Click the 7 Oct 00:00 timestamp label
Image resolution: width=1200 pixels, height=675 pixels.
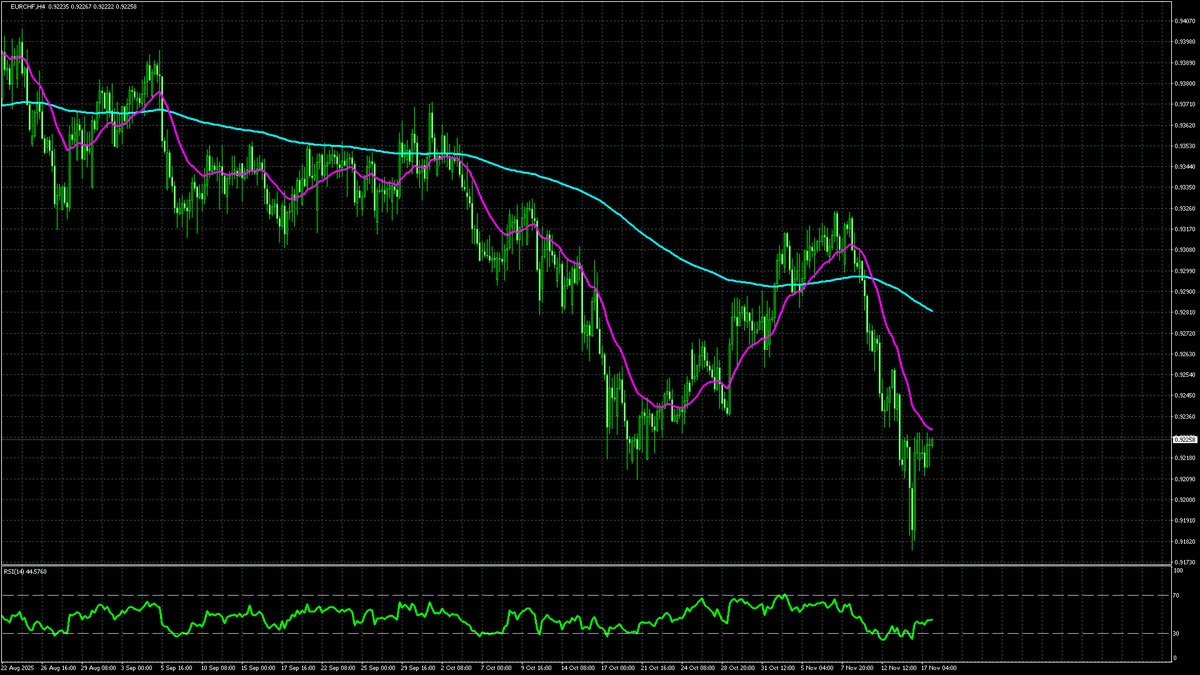coord(492,666)
